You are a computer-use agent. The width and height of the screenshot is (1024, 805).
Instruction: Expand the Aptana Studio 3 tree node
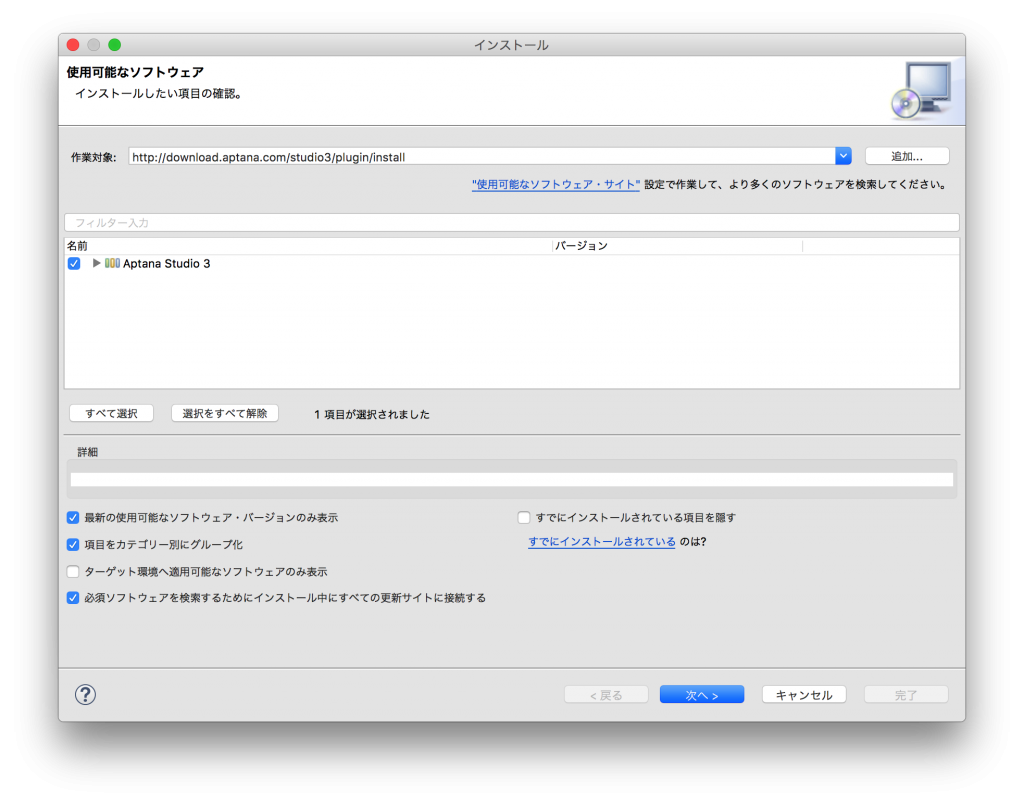[x=96, y=263]
